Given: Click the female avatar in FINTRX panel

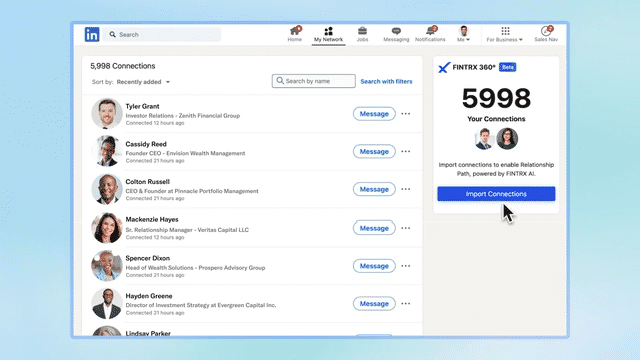Looking at the screenshot, I should click(x=507, y=139).
